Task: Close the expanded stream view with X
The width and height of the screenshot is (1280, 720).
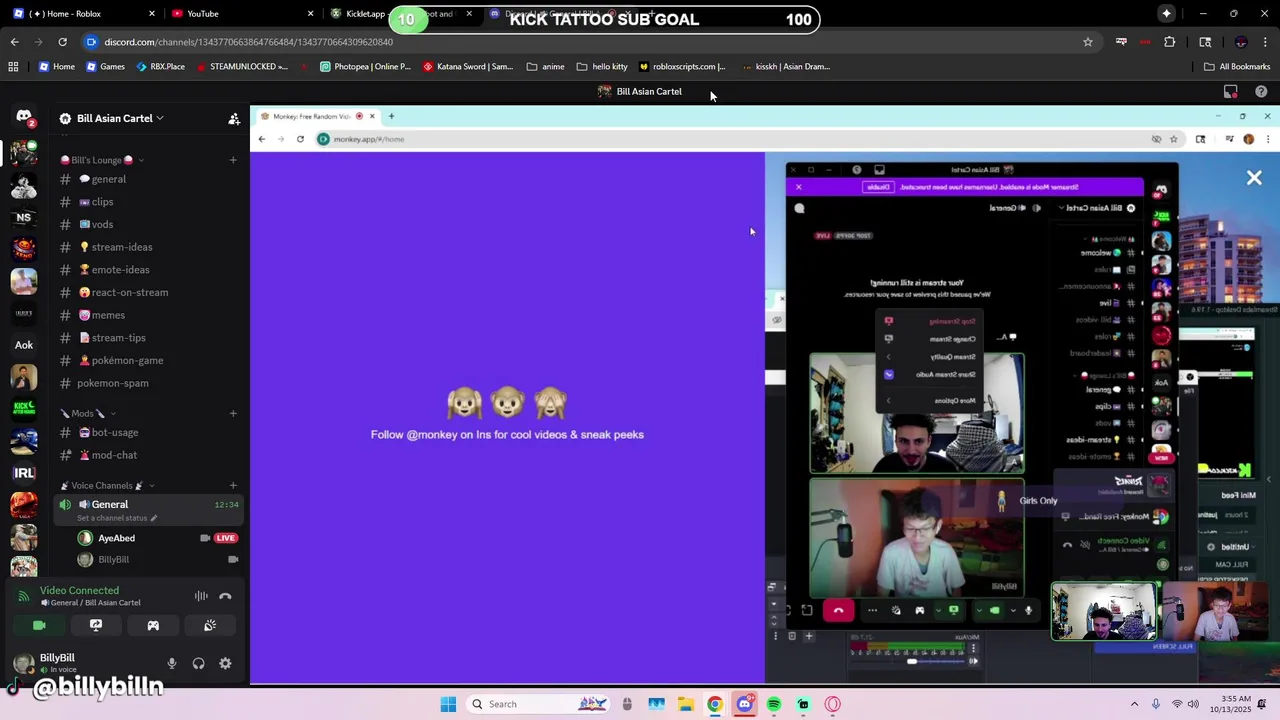Action: click(x=1254, y=178)
